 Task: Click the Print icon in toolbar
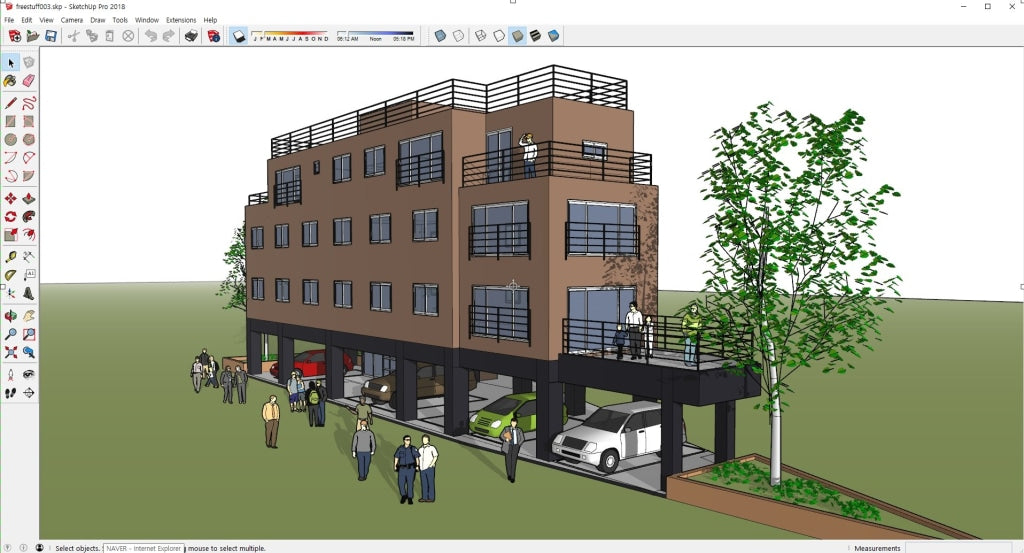(x=191, y=36)
